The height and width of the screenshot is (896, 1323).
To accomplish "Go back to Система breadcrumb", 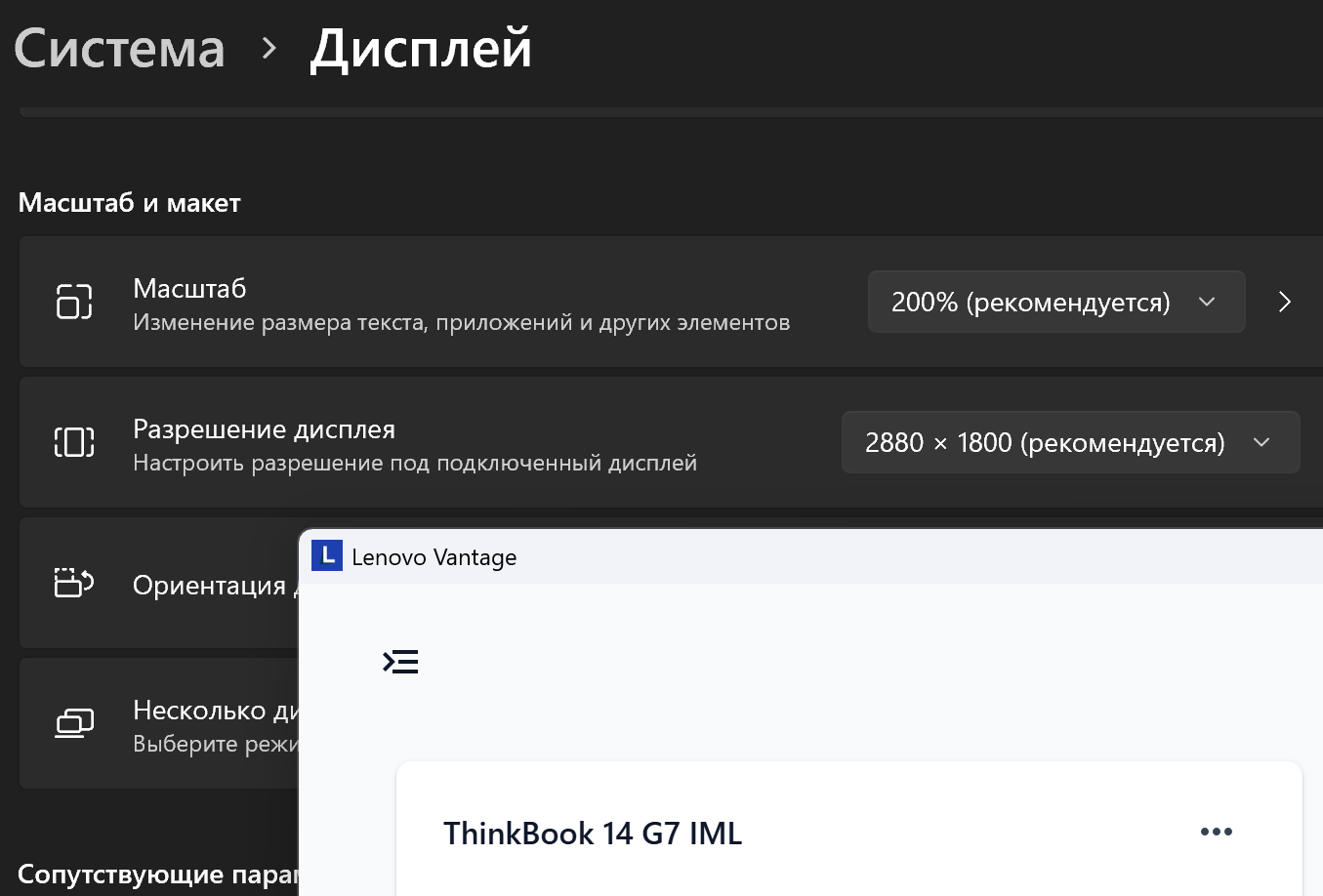I will coord(119,49).
